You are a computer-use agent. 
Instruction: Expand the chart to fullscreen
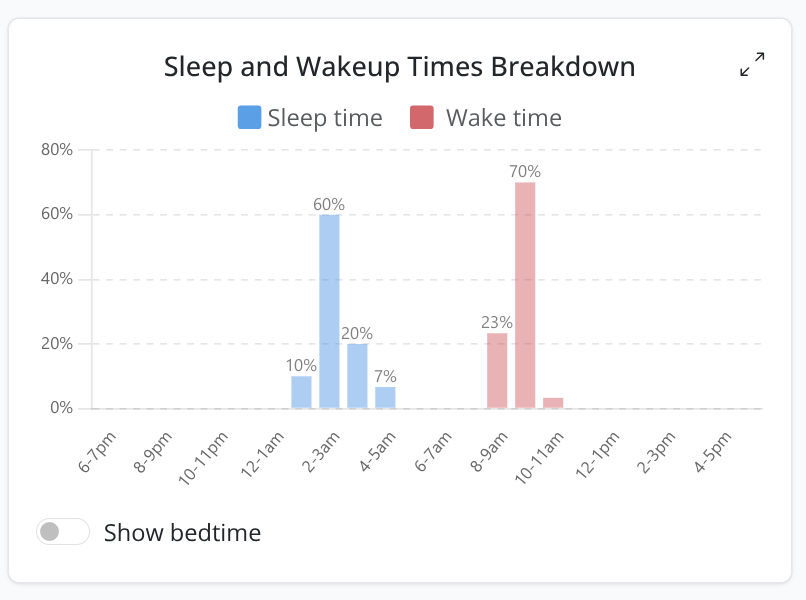(x=752, y=65)
